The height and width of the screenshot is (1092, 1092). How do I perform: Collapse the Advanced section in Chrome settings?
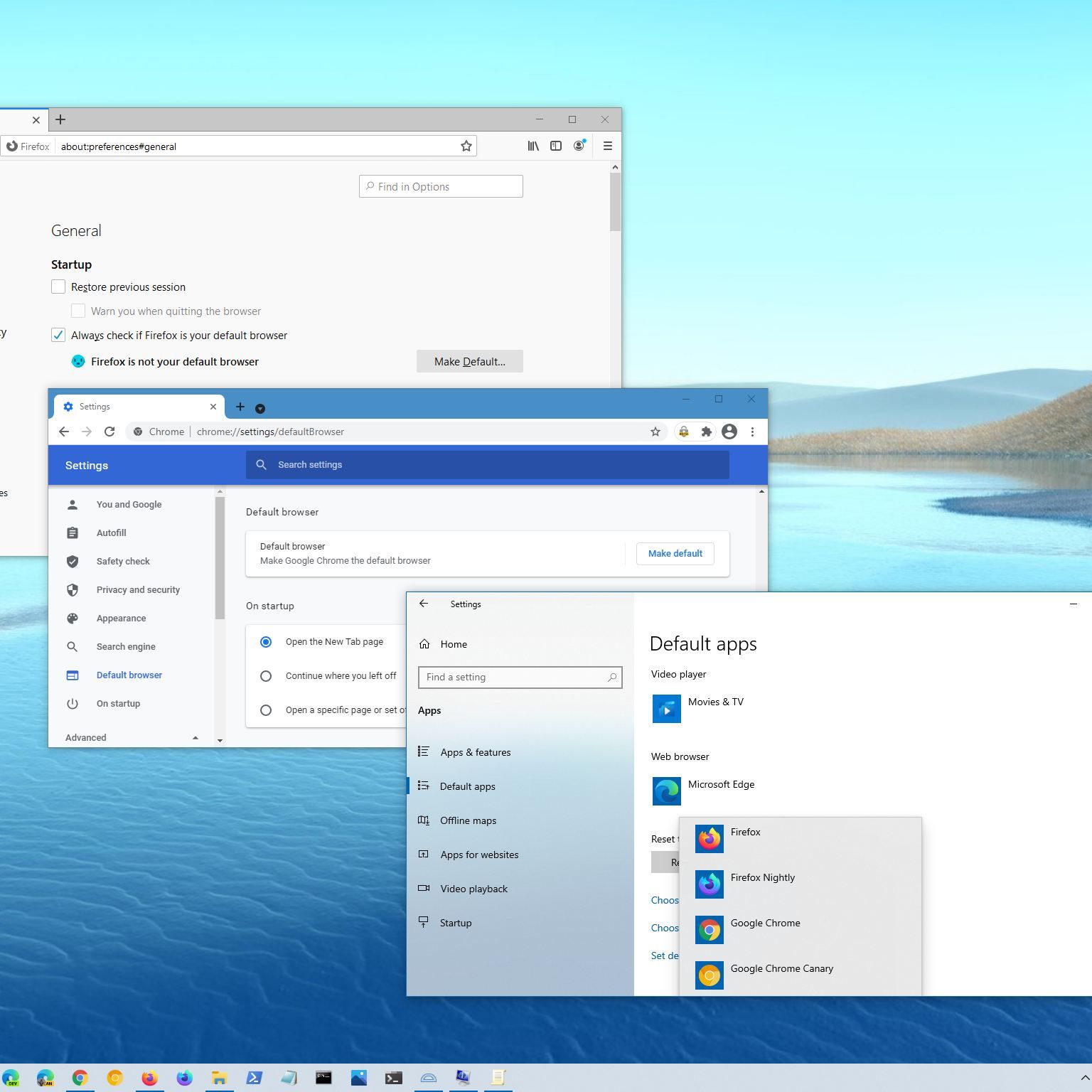coord(195,738)
